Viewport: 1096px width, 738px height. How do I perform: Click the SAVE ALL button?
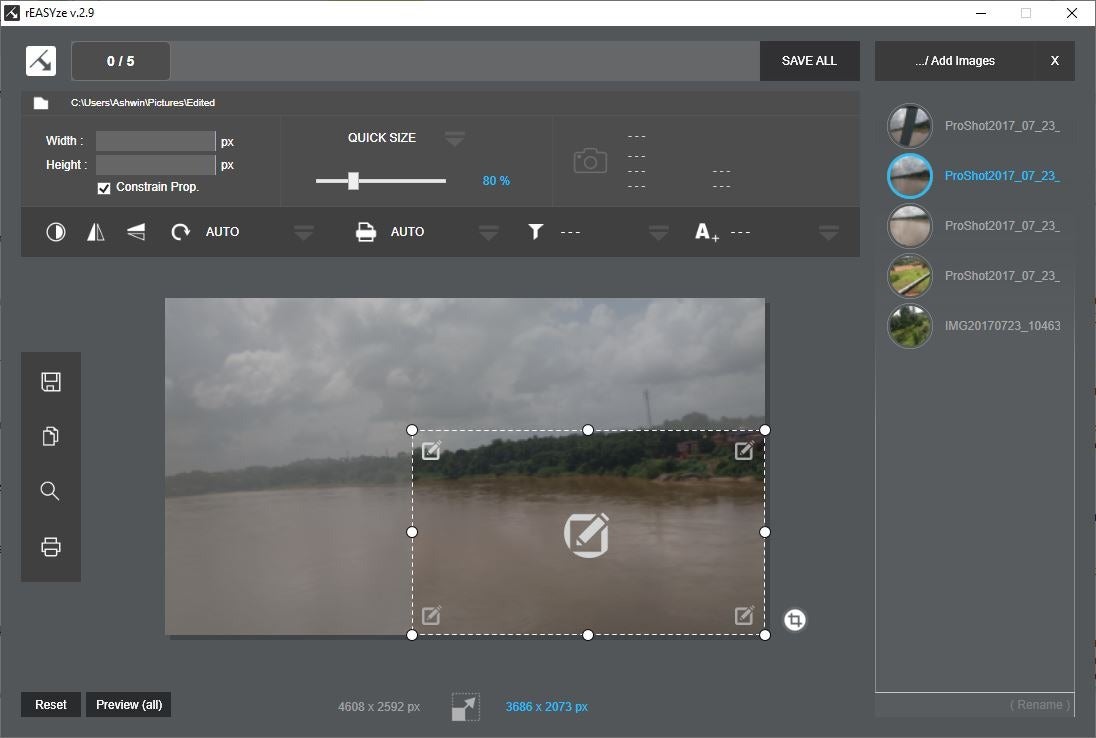coord(809,61)
